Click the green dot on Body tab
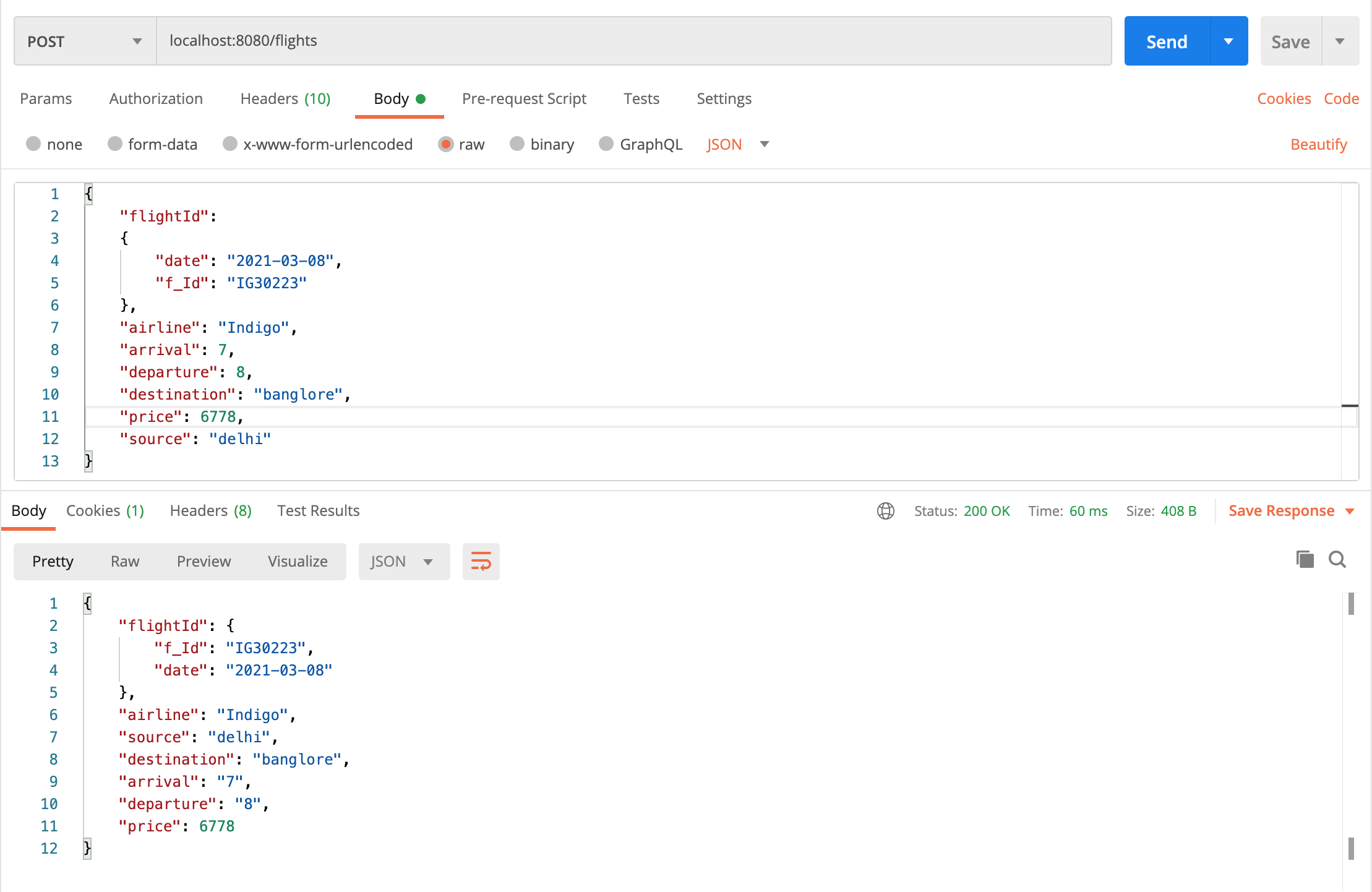 point(421,99)
